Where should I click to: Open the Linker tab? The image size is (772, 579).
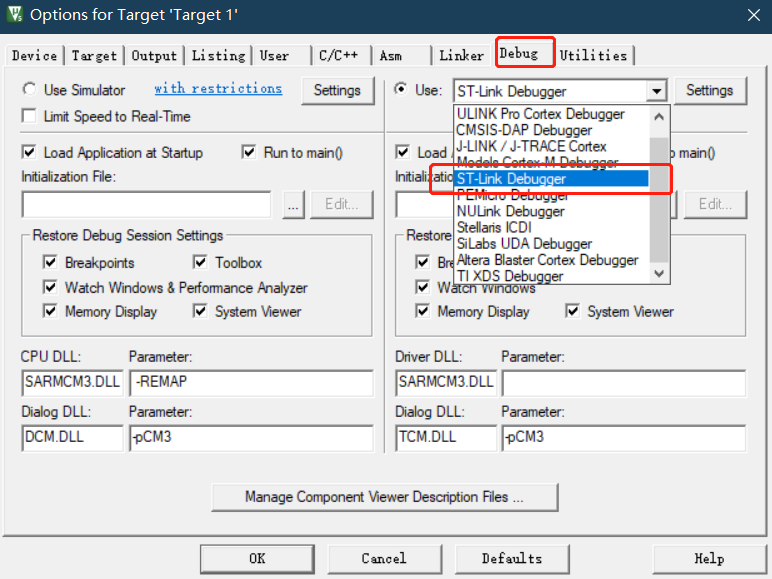tap(461, 56)
